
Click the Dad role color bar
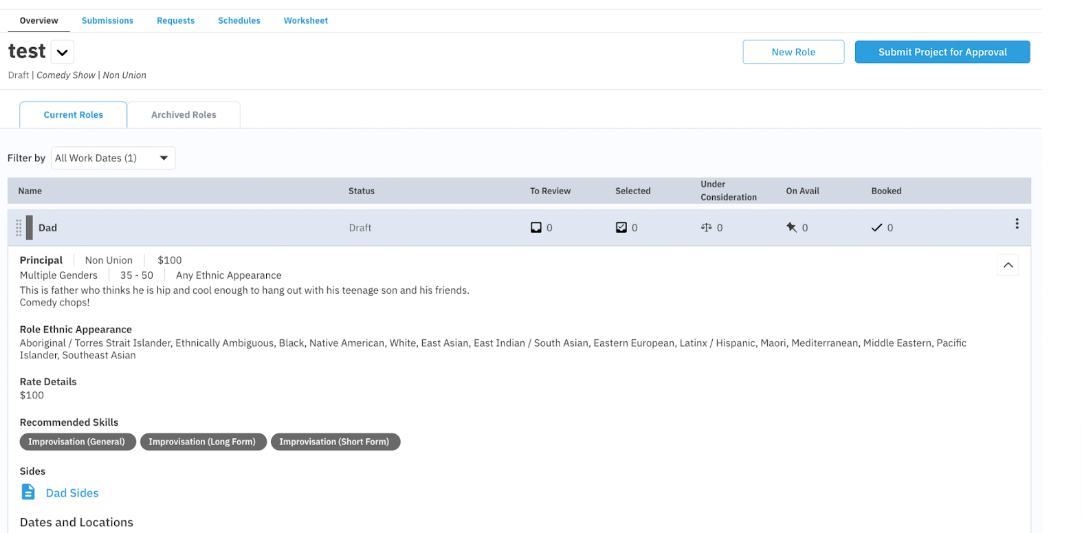coord(30,227)
